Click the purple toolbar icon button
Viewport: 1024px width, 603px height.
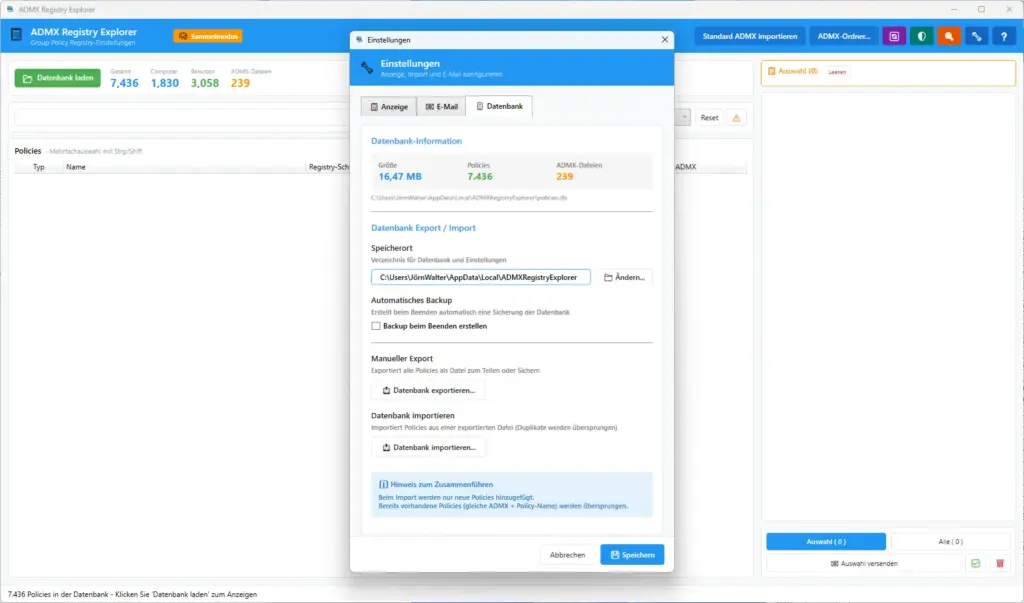[894, 36]
